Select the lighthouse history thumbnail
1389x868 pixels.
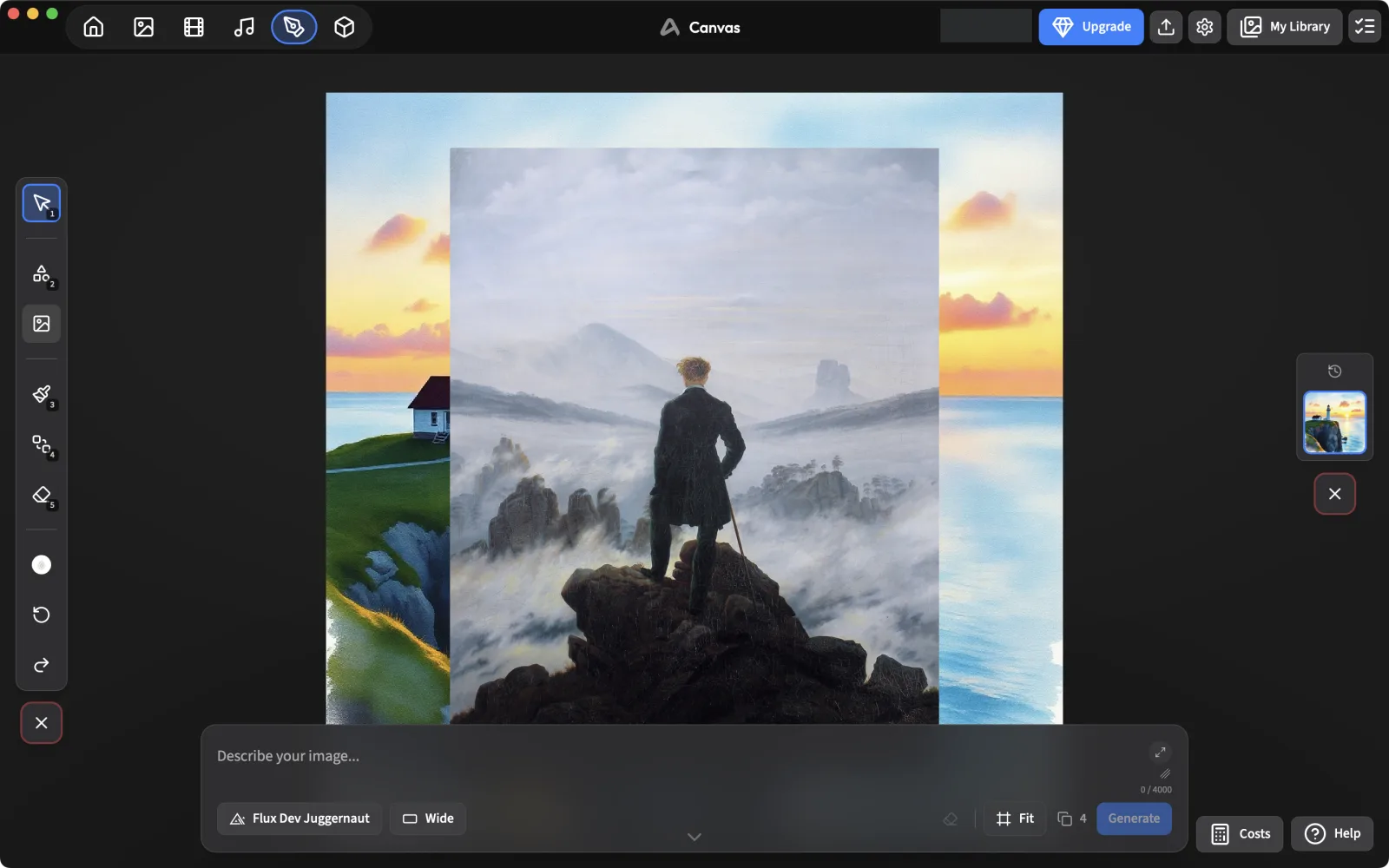coord(1335,423)
